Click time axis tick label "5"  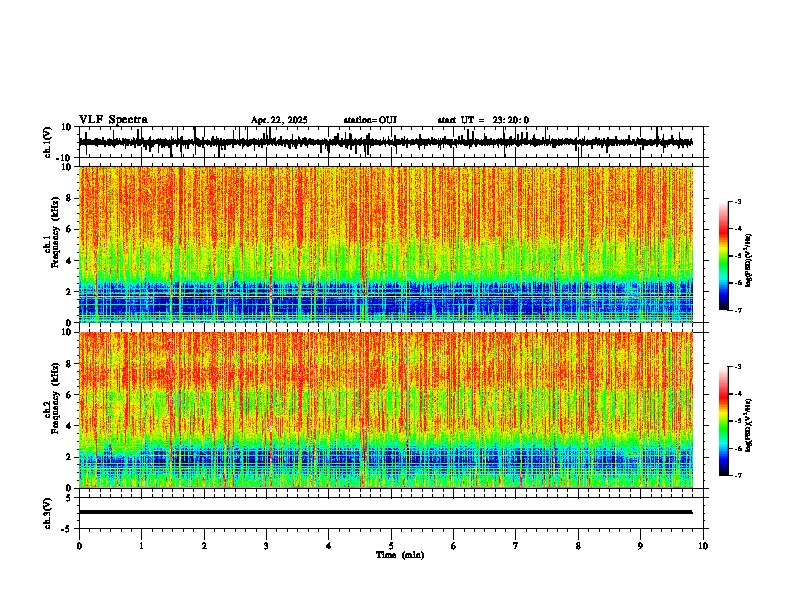(x=391, y=546)
